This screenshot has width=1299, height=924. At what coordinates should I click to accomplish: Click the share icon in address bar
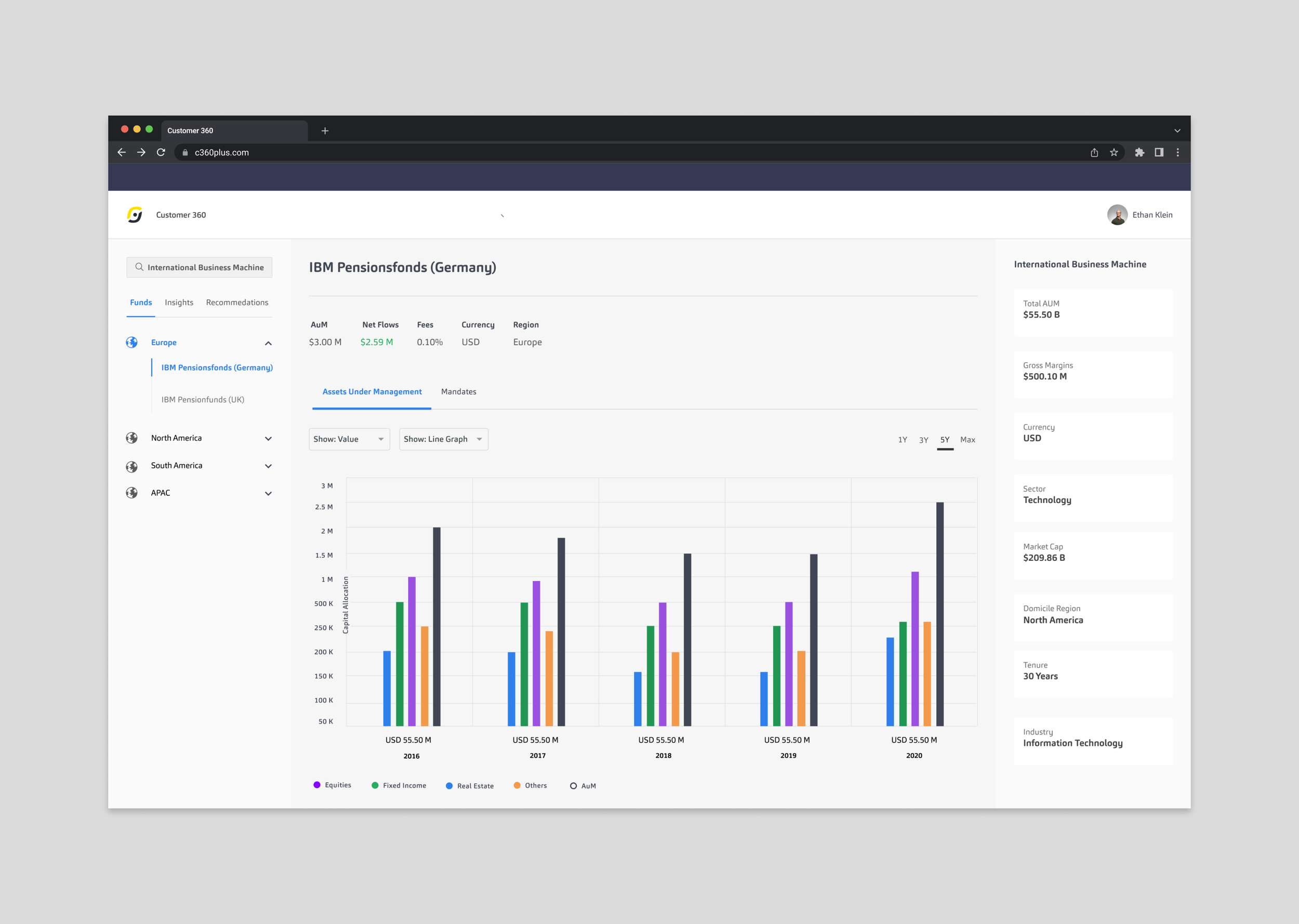(x=1094, y=152)
